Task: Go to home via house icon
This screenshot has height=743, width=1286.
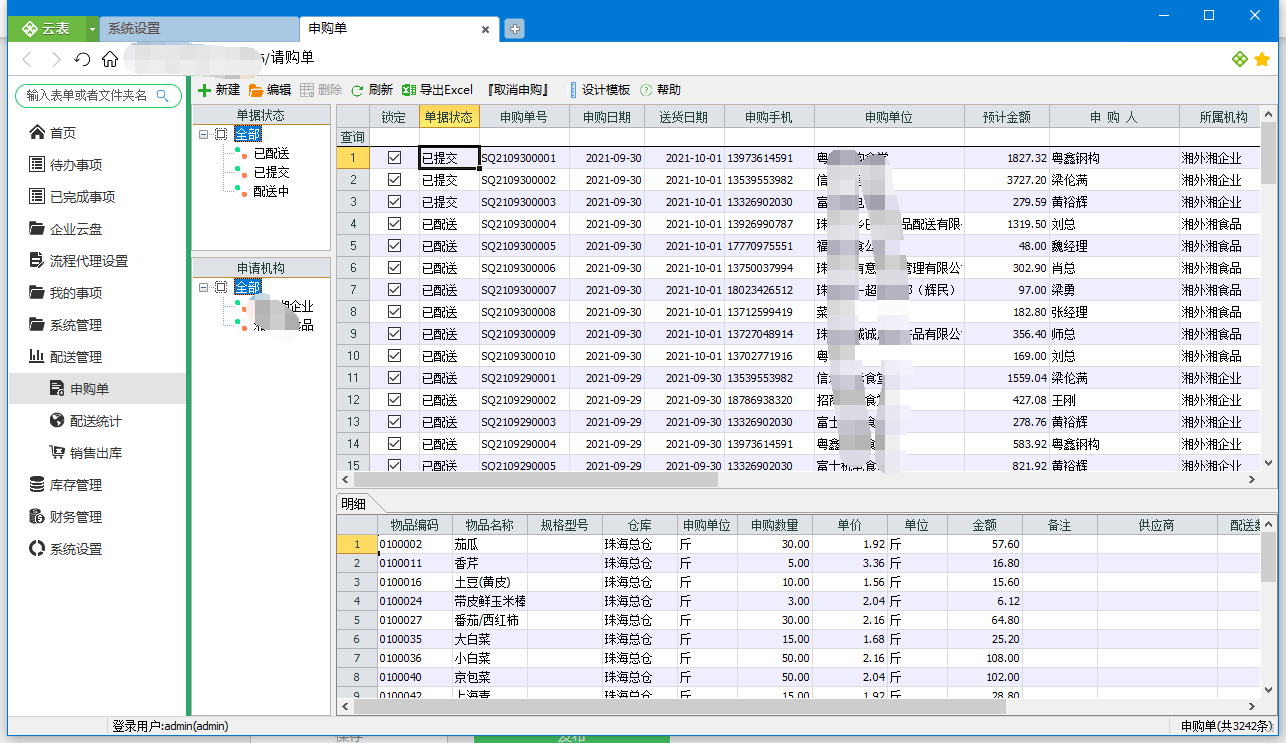Action: pyautogui.click(x=110, y=60)
